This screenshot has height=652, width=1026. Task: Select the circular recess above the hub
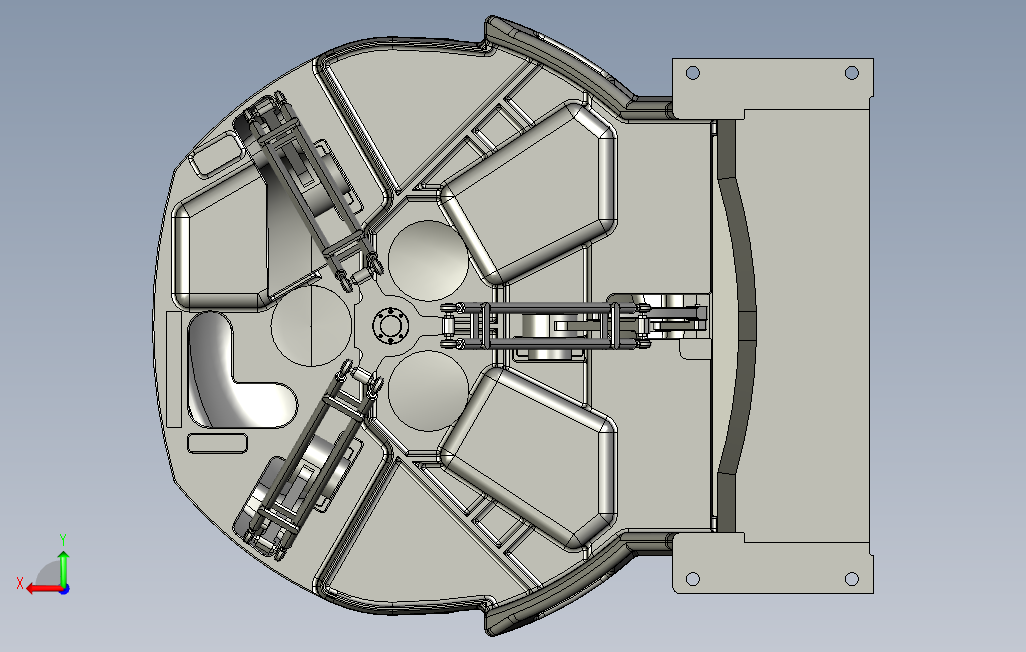point(429,260)
